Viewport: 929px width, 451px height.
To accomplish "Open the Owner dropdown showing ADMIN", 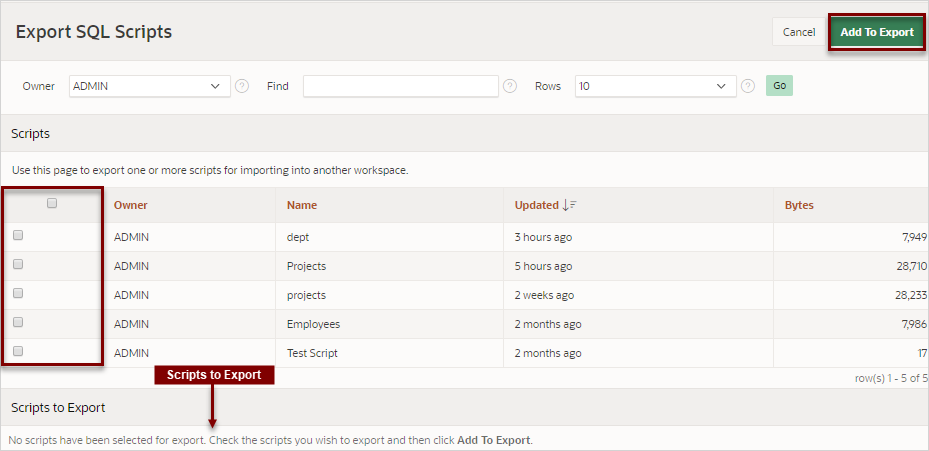I will click(x=150, y=86).
